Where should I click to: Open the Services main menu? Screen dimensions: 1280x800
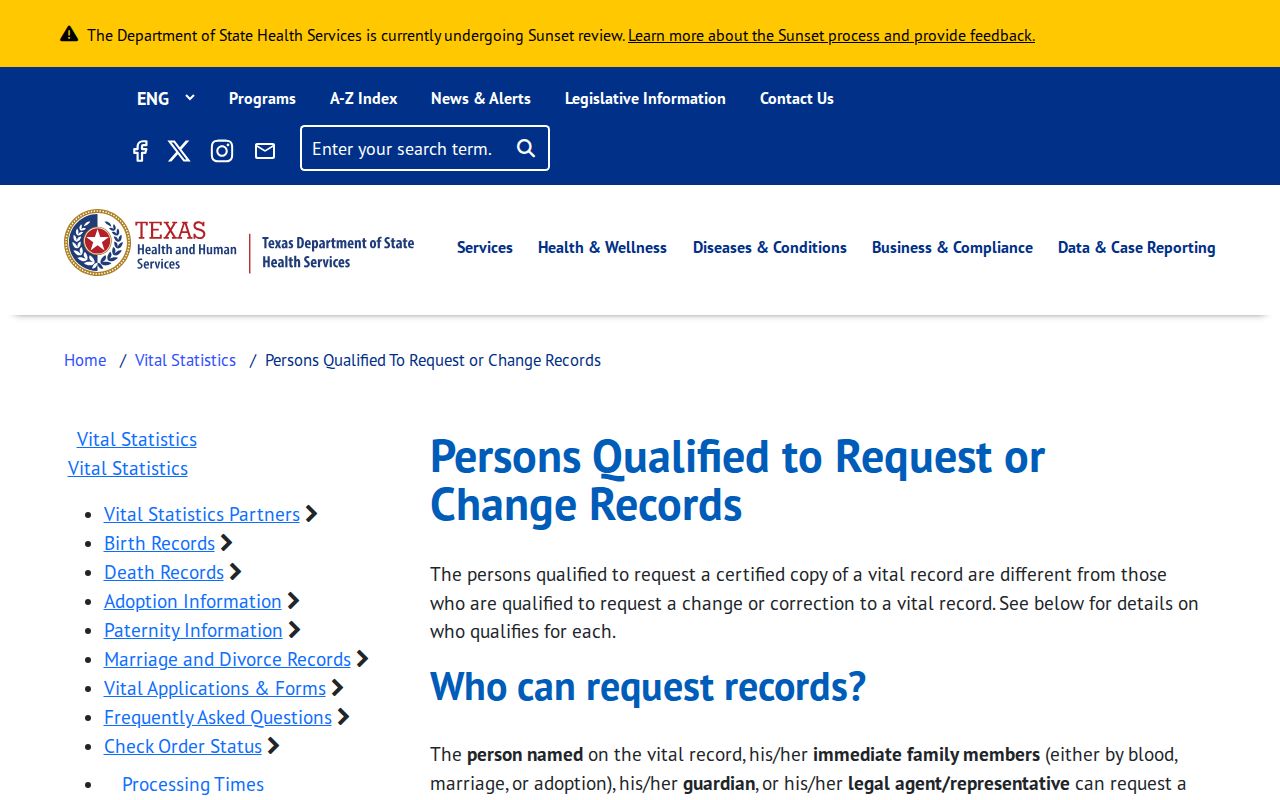tap(485, 247)
